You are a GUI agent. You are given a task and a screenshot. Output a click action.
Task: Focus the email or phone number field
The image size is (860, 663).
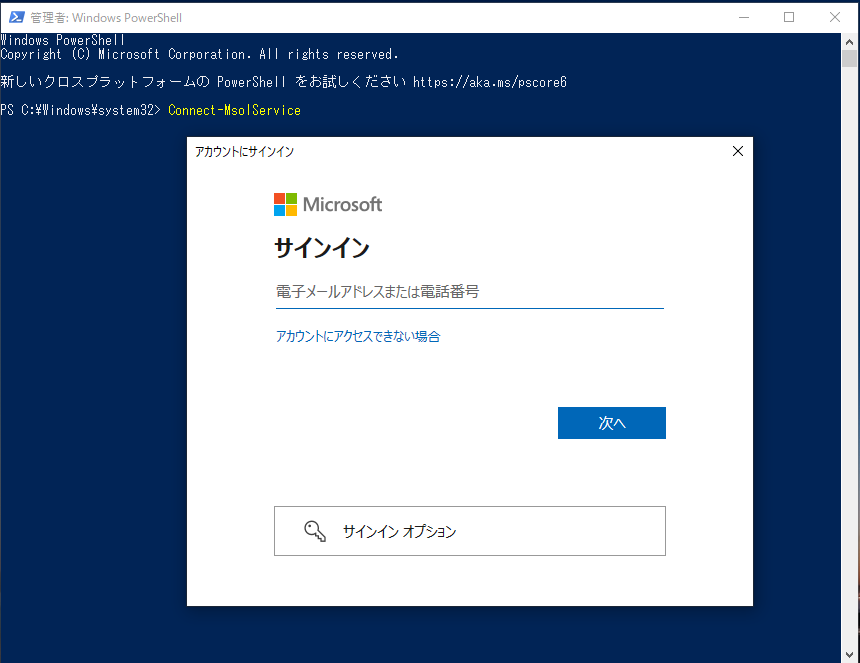coord(469,291)
